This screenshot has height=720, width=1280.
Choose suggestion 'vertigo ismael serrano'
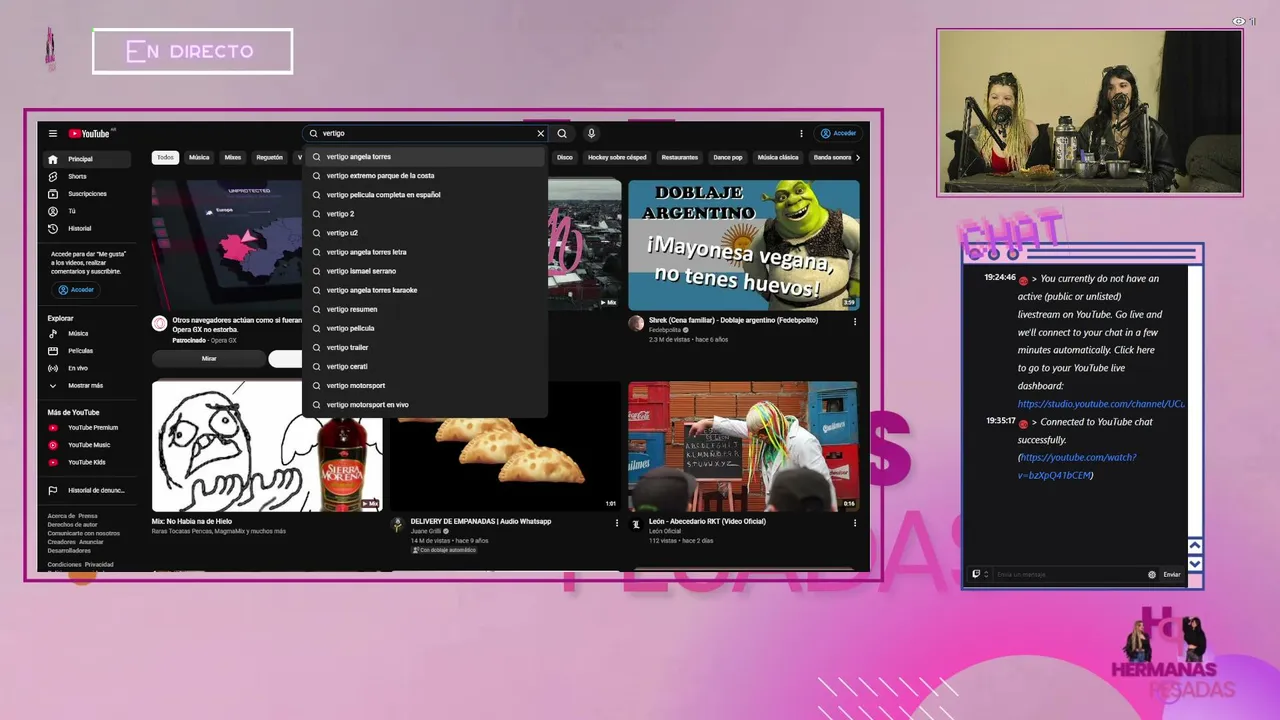pyautogui.click(x=425, y=271)
